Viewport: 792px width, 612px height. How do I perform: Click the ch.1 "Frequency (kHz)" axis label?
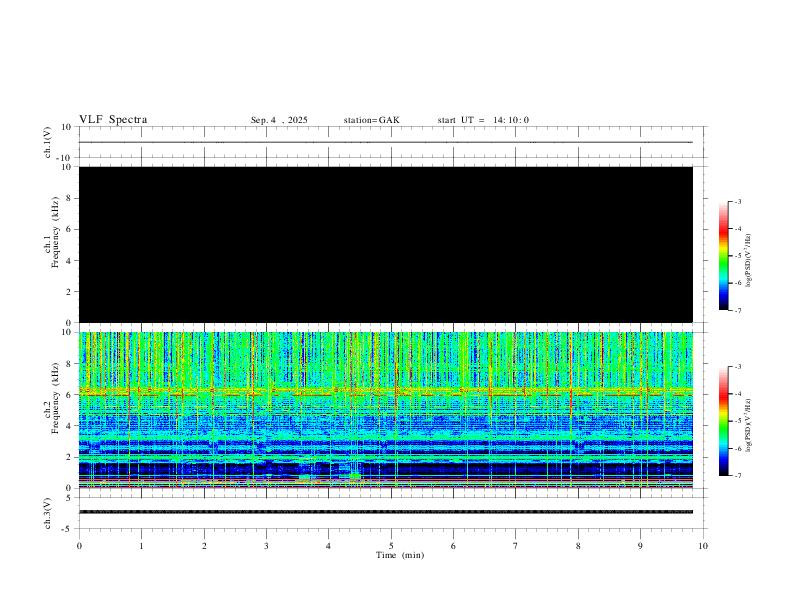click(x=55, y=232)
